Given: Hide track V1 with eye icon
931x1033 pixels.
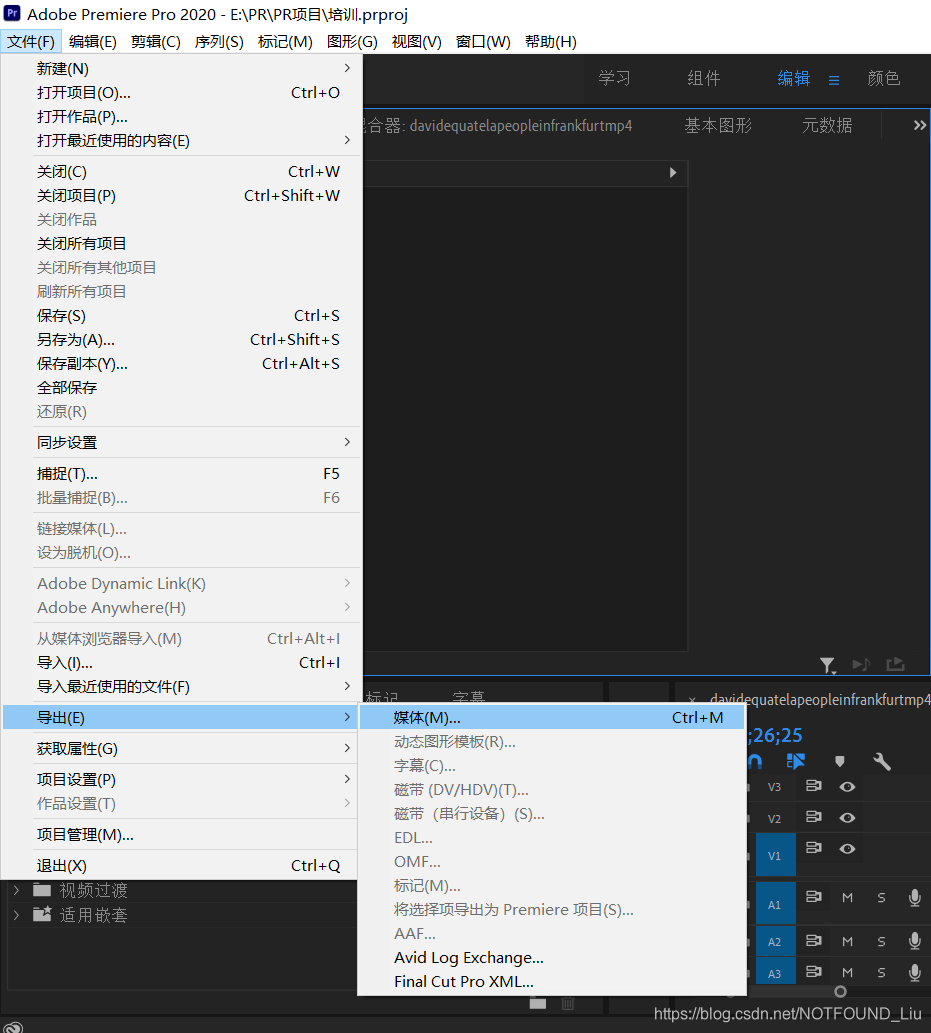Looking at the screenshot, I should [847, 849].
